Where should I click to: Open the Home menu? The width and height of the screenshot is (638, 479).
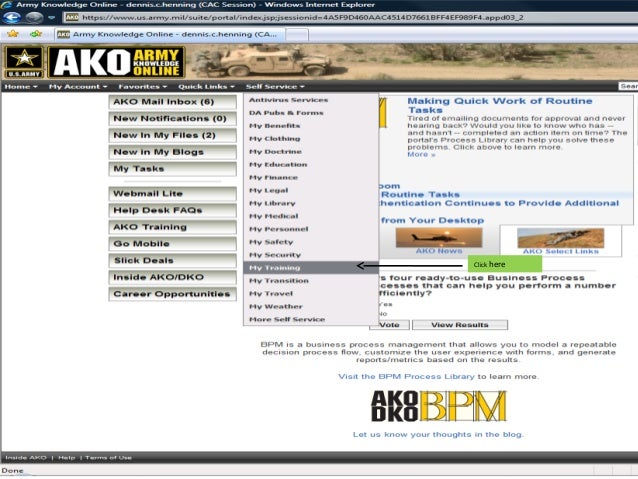coord(21,86)
